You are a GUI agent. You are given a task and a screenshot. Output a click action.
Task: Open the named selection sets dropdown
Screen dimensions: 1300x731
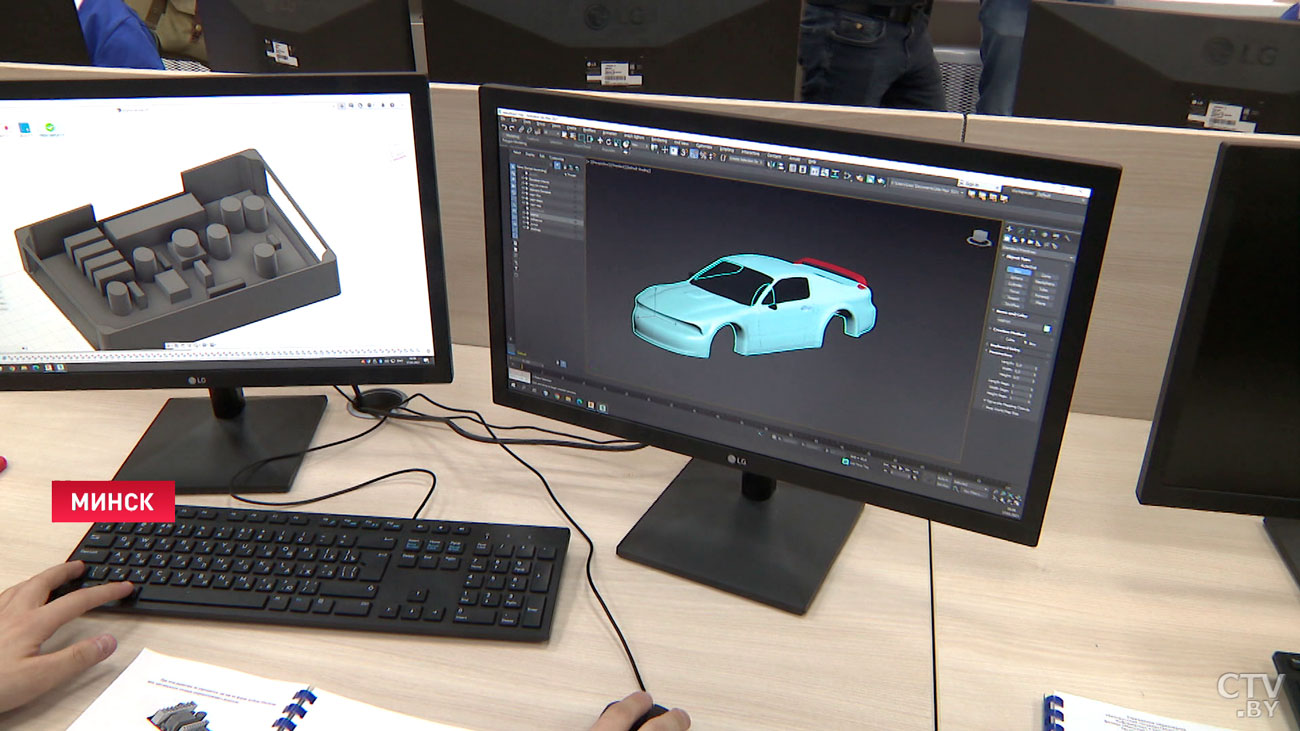click(x=745, y=160)
